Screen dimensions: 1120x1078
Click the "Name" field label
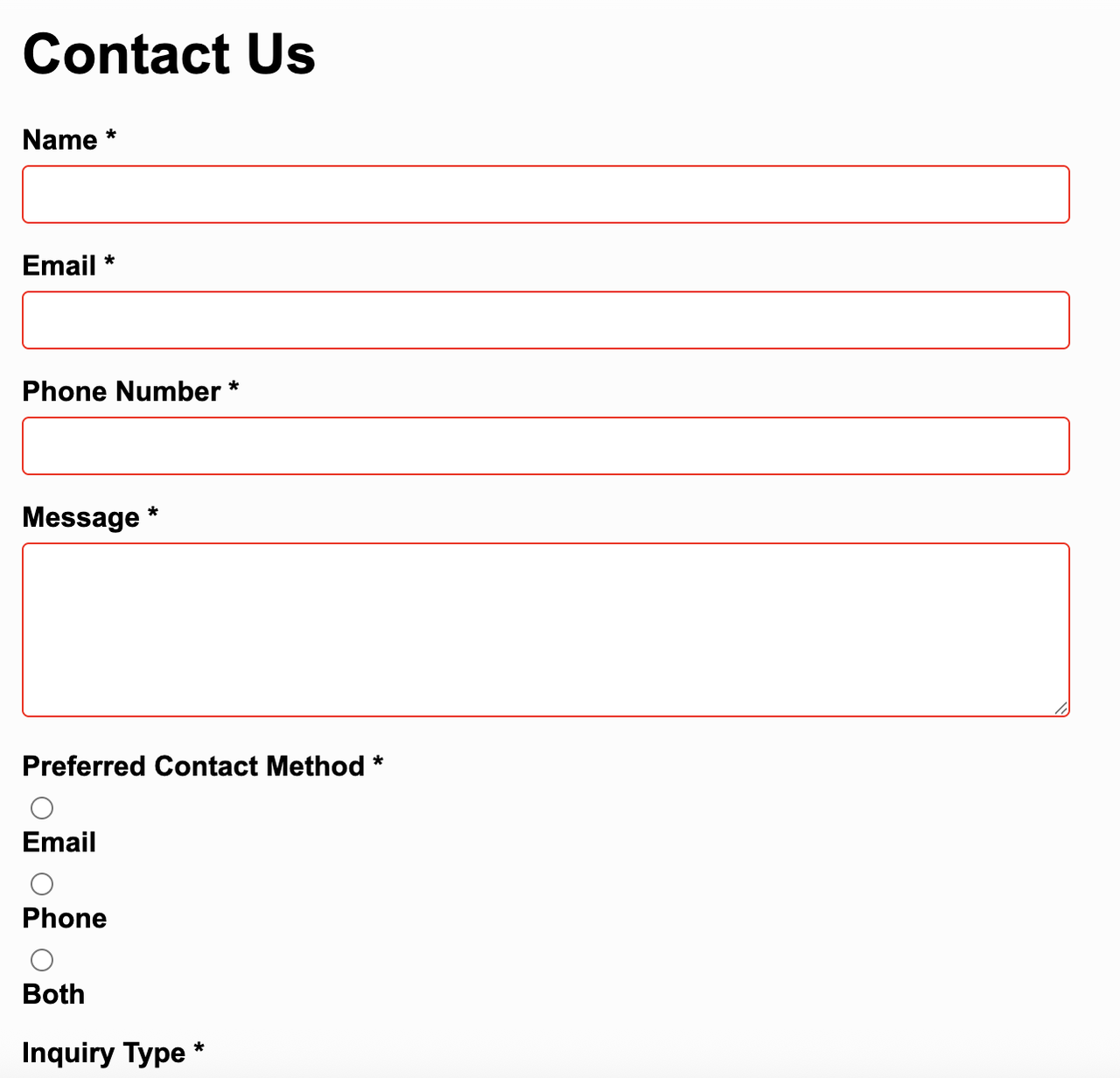(59, 140)
